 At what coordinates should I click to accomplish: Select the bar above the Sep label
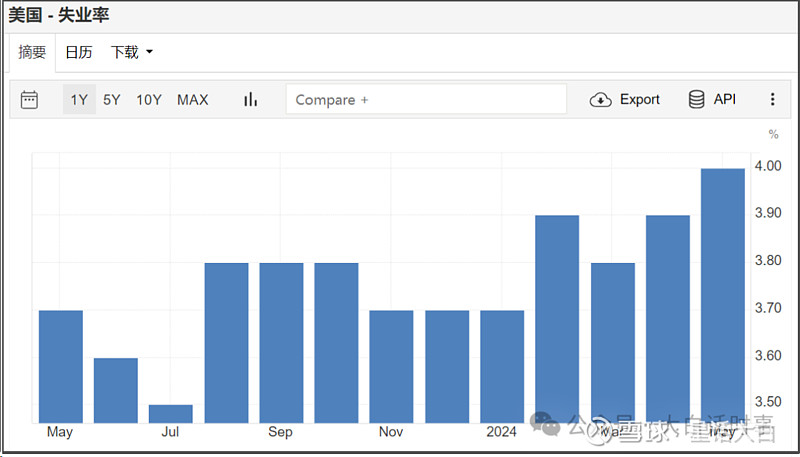pyautogui.click(x=281, y=342)
